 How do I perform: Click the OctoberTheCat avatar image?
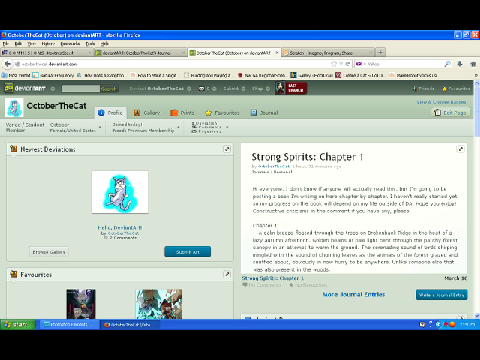[14, 107]
